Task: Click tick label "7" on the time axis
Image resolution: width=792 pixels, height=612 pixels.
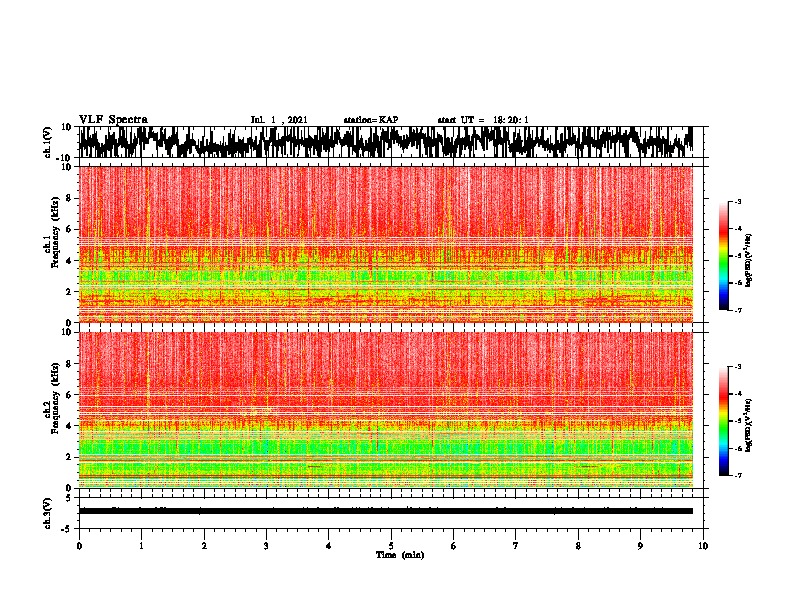Action: pos(516,546)
